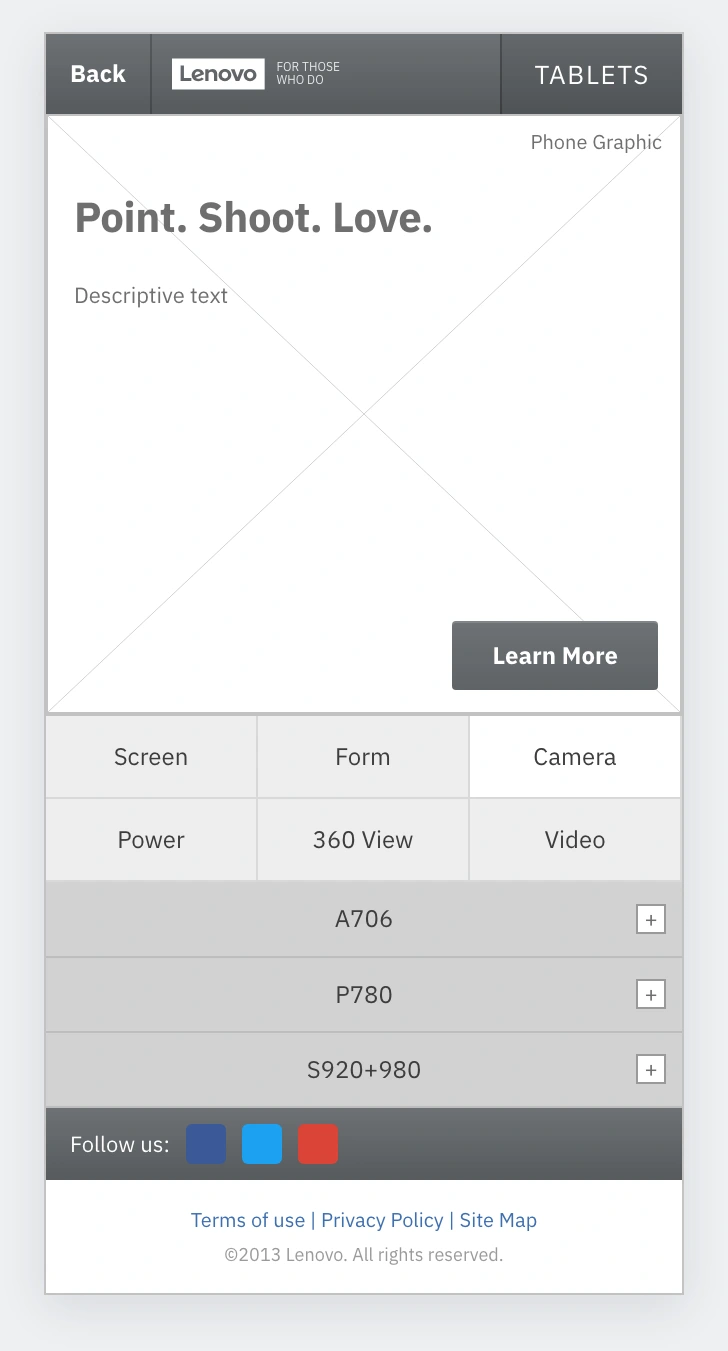
Task: Expand the P780 section plus icon
Action: click(x=651, y=994)
